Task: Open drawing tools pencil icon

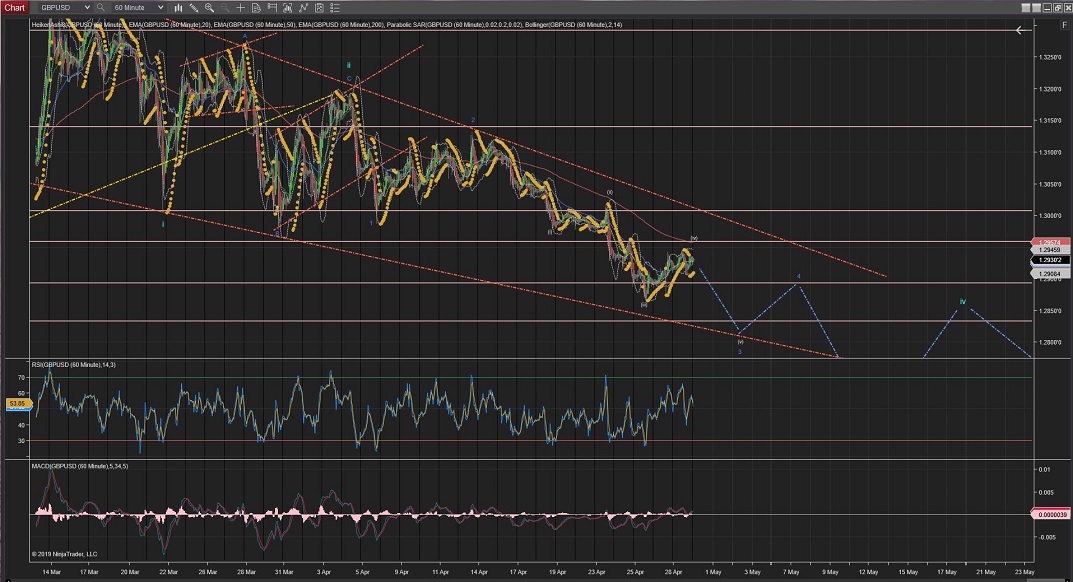Action: click(194, 7)
